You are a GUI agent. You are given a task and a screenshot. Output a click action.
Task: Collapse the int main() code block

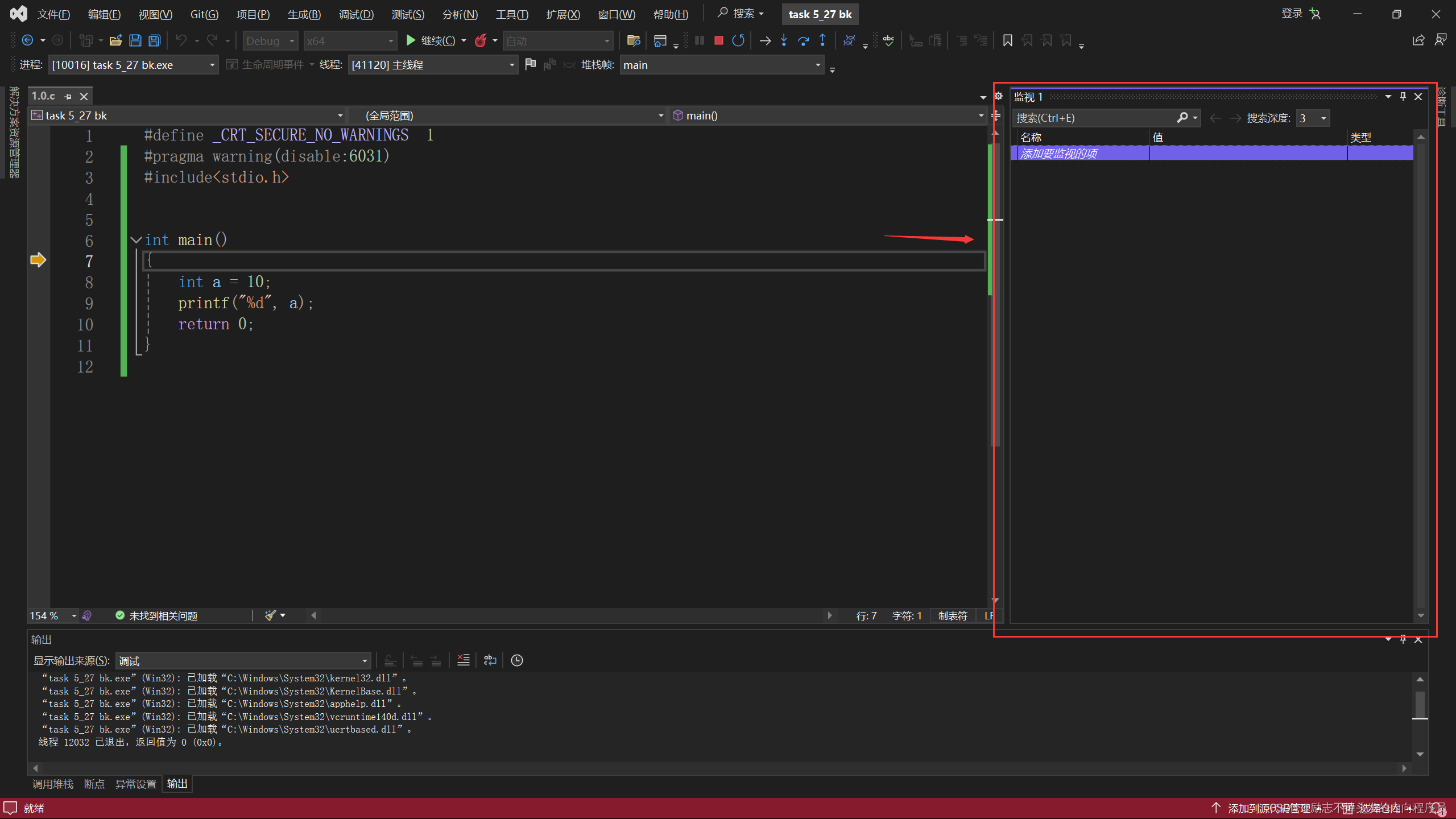(x=136, y=240)
